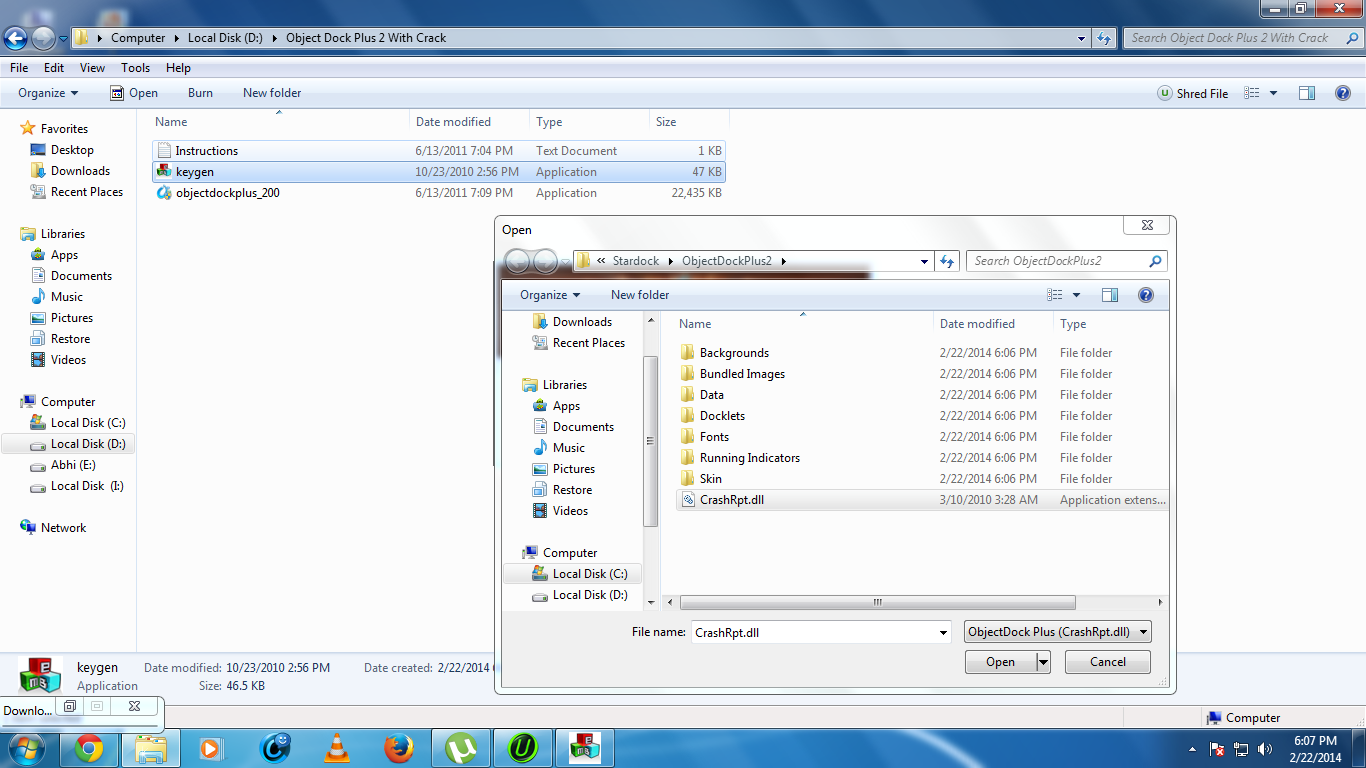Open the Backgrounds folder
The width and height of the screenshot is (1366, 768).
(734, 353)
